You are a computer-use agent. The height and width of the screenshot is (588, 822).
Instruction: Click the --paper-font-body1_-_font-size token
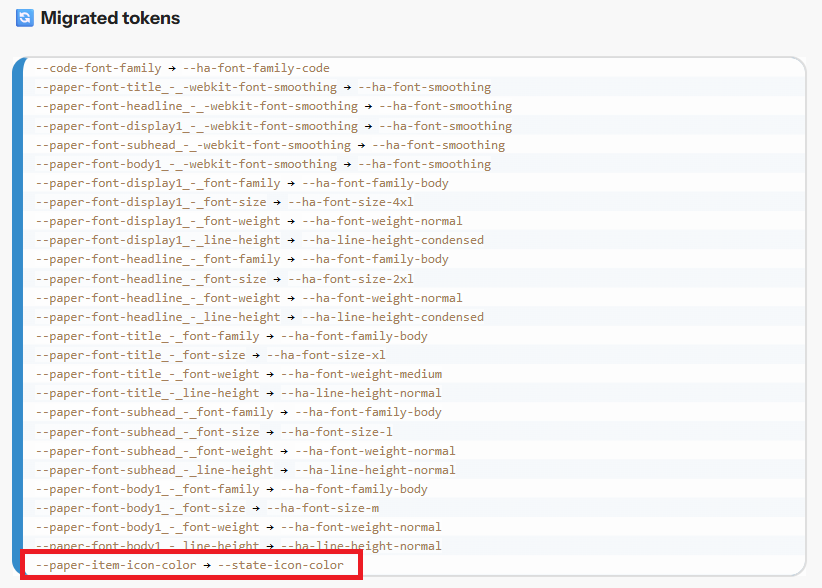(x=140, y=508)
